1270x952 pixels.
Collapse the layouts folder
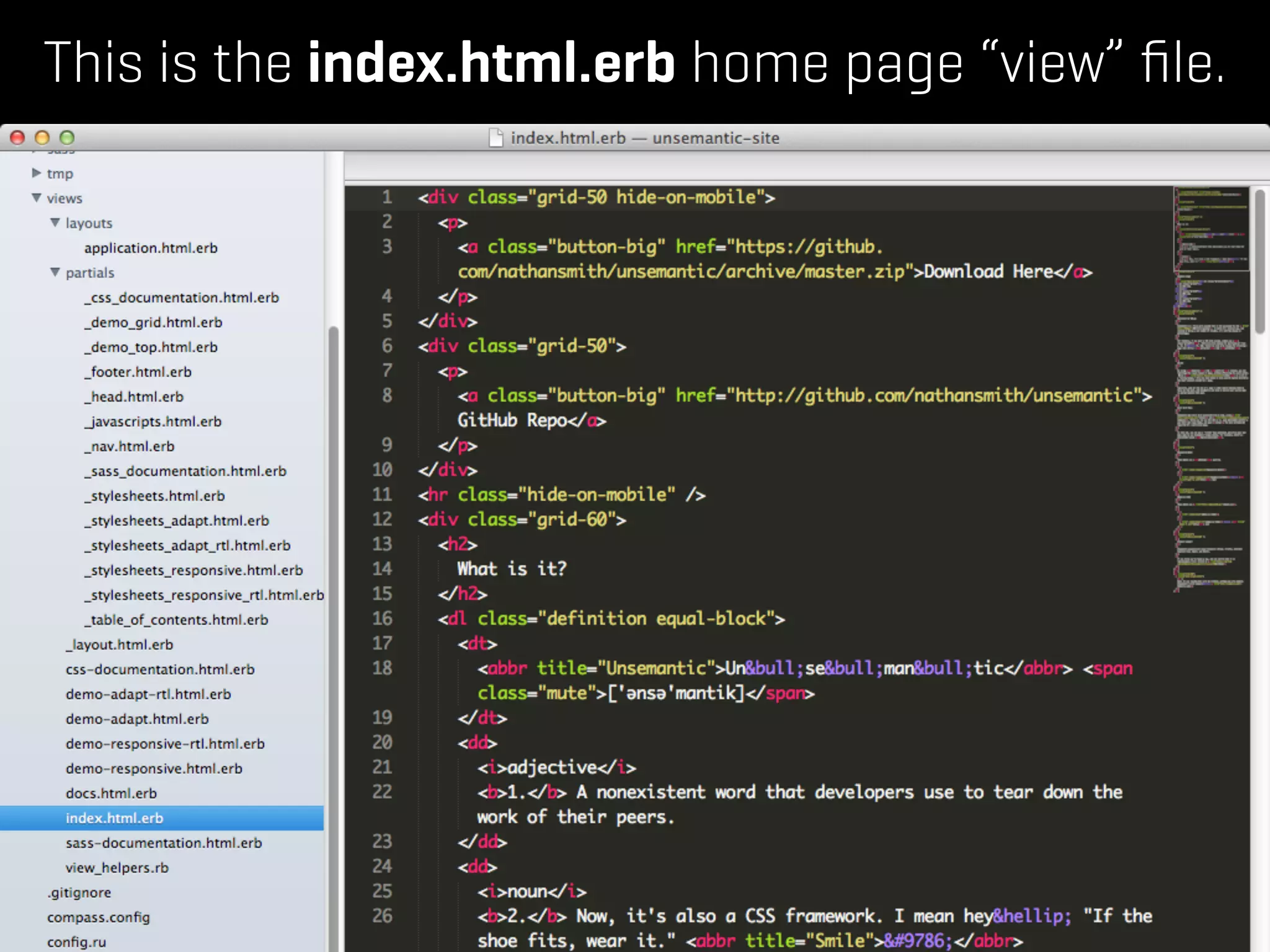click(x=55, y=223)
